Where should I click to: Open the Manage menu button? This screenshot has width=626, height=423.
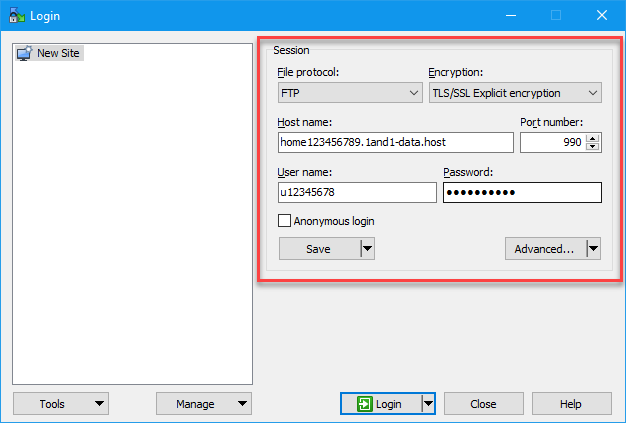pos(204,404)
